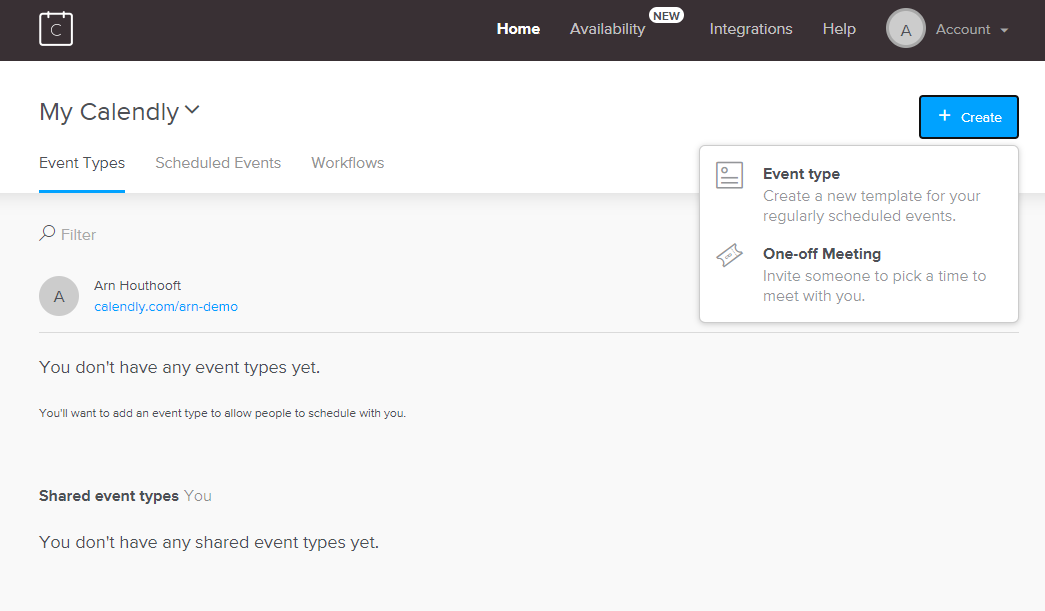Open the calendly.com/arn-demo link

coord(166,306)
